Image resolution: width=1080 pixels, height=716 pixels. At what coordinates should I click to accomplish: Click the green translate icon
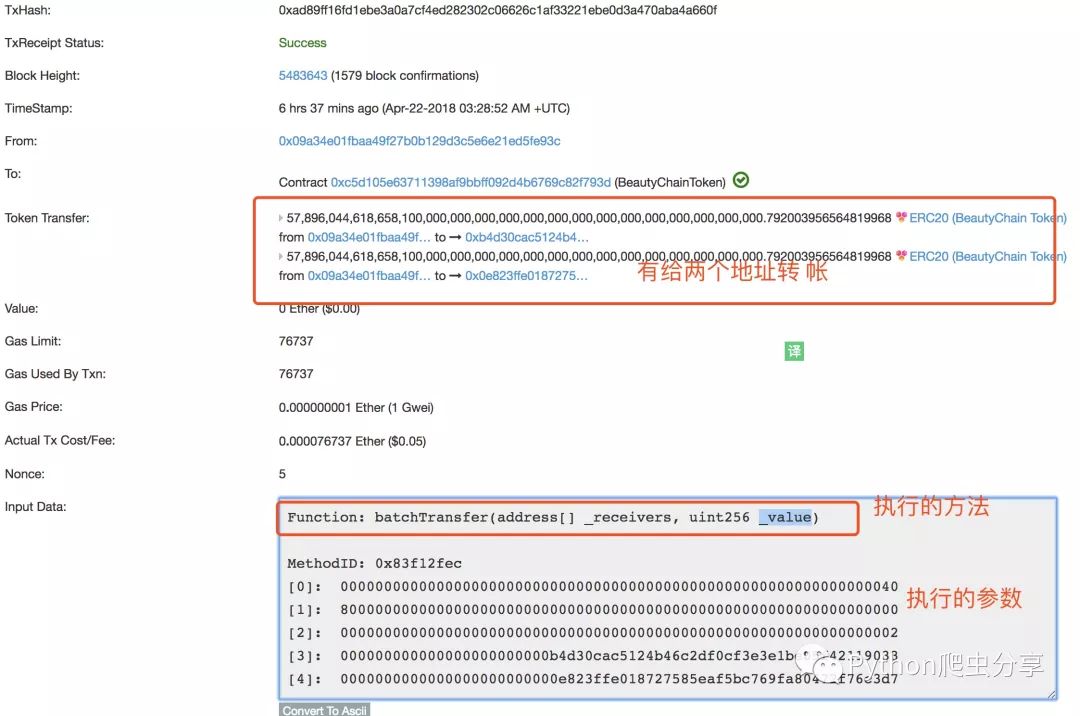pyautogui.click(x=794, y=351)
